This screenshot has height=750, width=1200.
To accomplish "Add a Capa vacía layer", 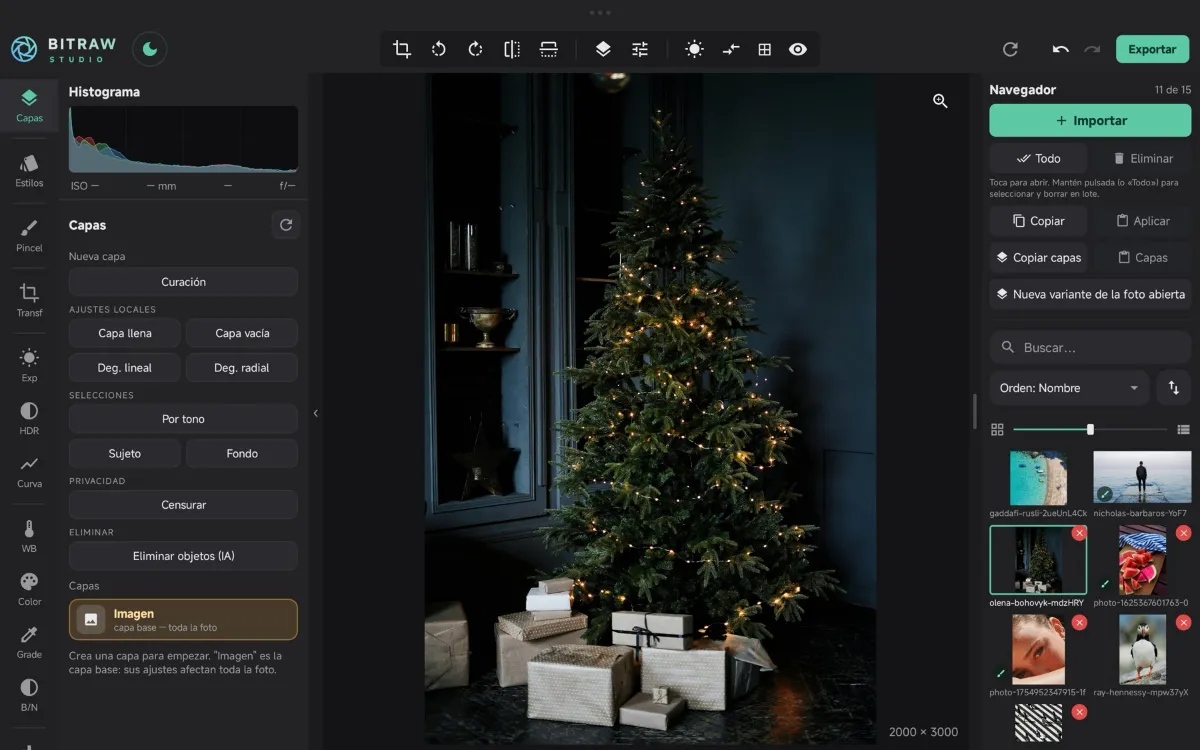I will tap(242, 333).
